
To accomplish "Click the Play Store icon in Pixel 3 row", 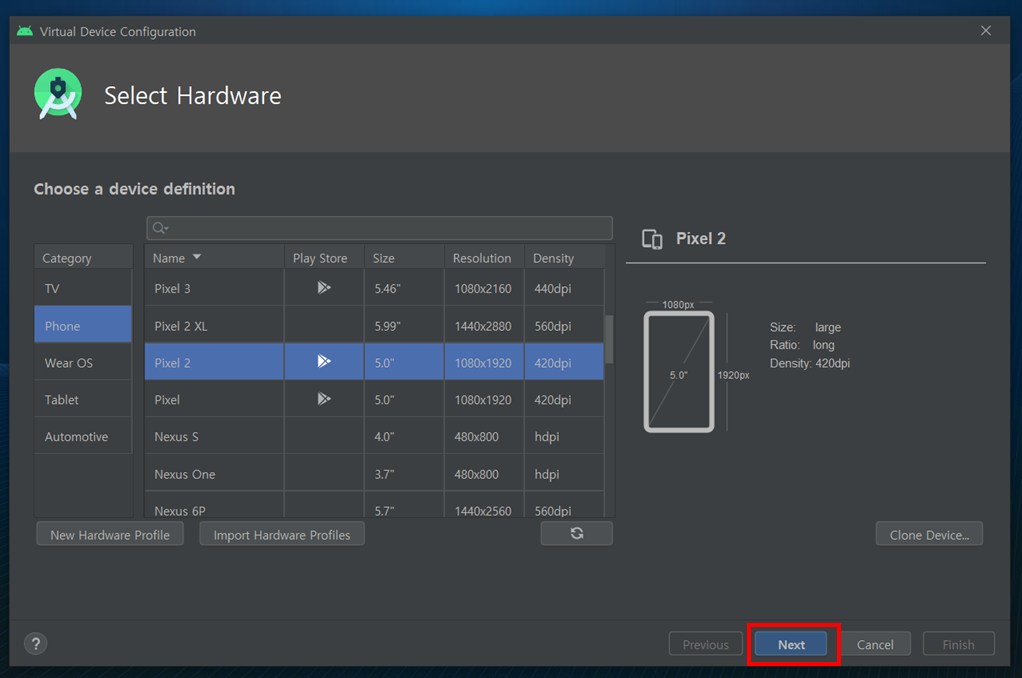I will 323,287.
